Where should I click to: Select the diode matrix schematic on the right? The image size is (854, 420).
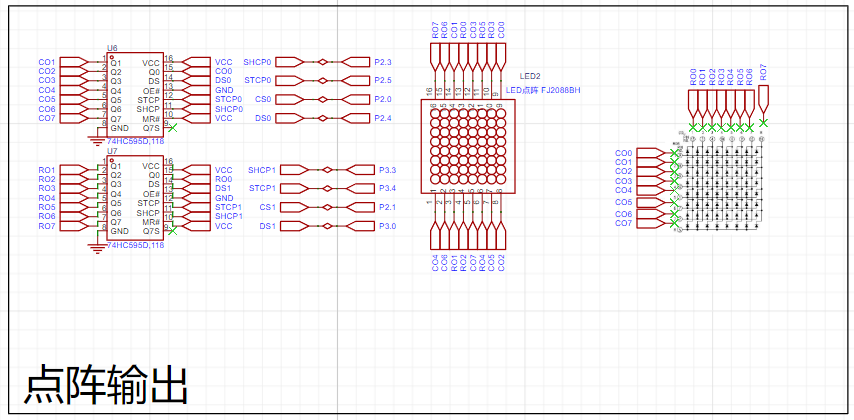718,182
